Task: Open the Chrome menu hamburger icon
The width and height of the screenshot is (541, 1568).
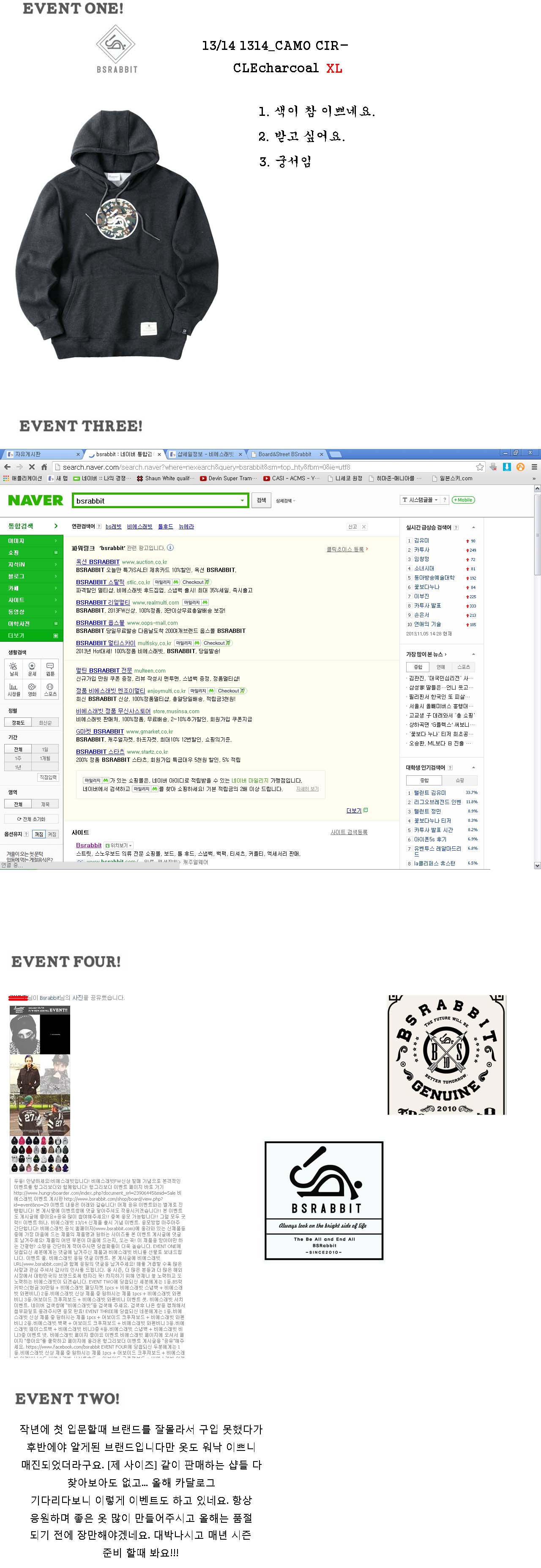Action: [x=534, y=467]
